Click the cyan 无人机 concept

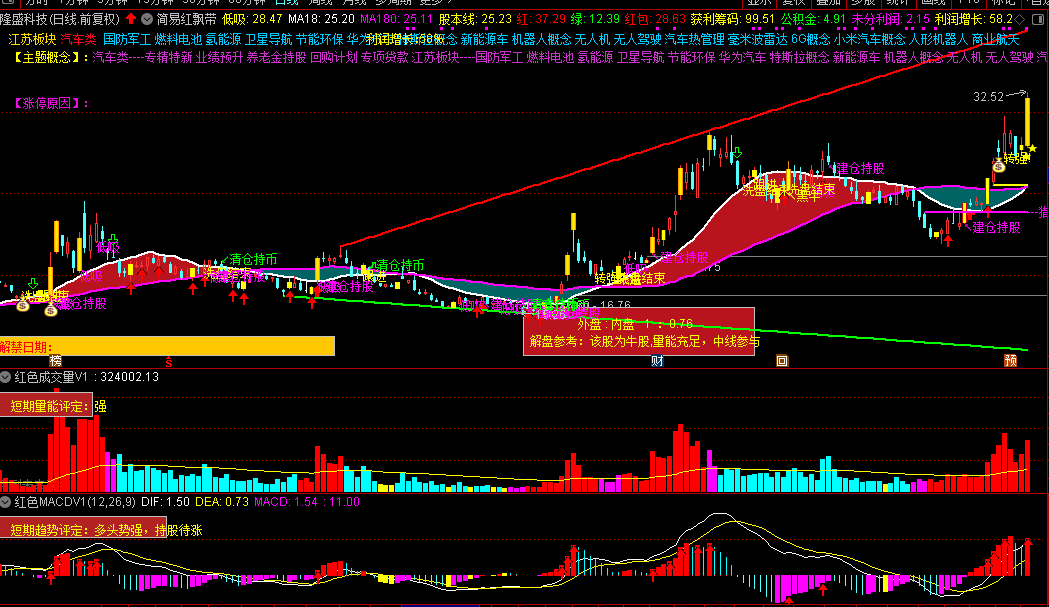tap(592, 39)
